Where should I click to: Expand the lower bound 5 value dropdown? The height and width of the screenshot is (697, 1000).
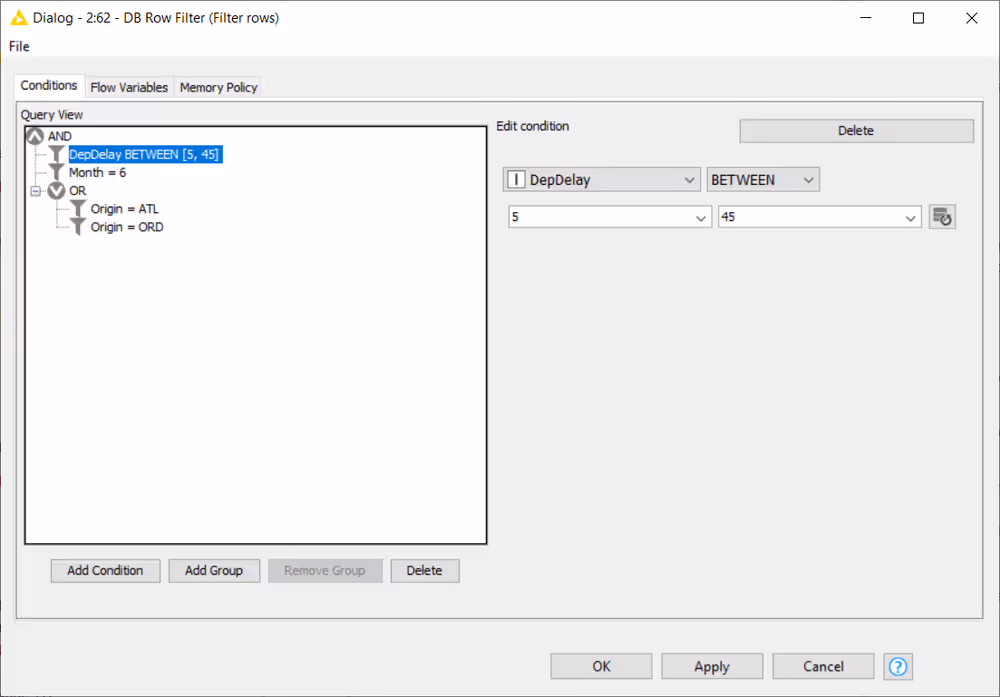(701, 217)
